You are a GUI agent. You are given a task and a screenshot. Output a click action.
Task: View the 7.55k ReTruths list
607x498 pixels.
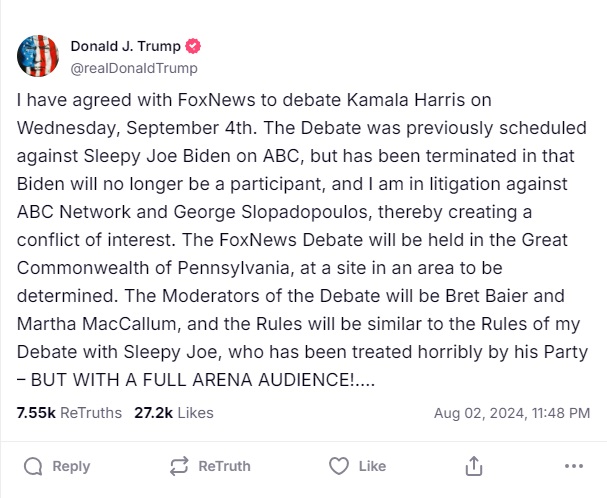pyautogui.click(x=69, y=413)
